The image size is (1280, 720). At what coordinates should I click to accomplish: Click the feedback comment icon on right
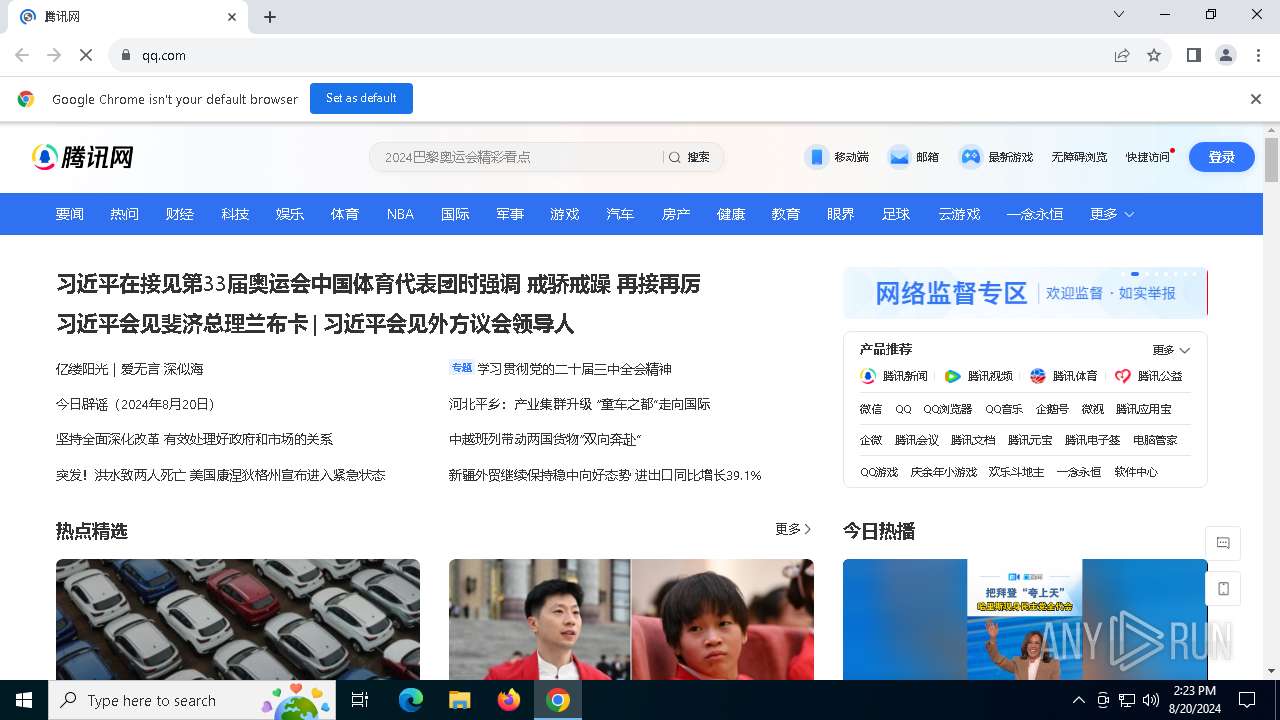[x=1223, y=543]
